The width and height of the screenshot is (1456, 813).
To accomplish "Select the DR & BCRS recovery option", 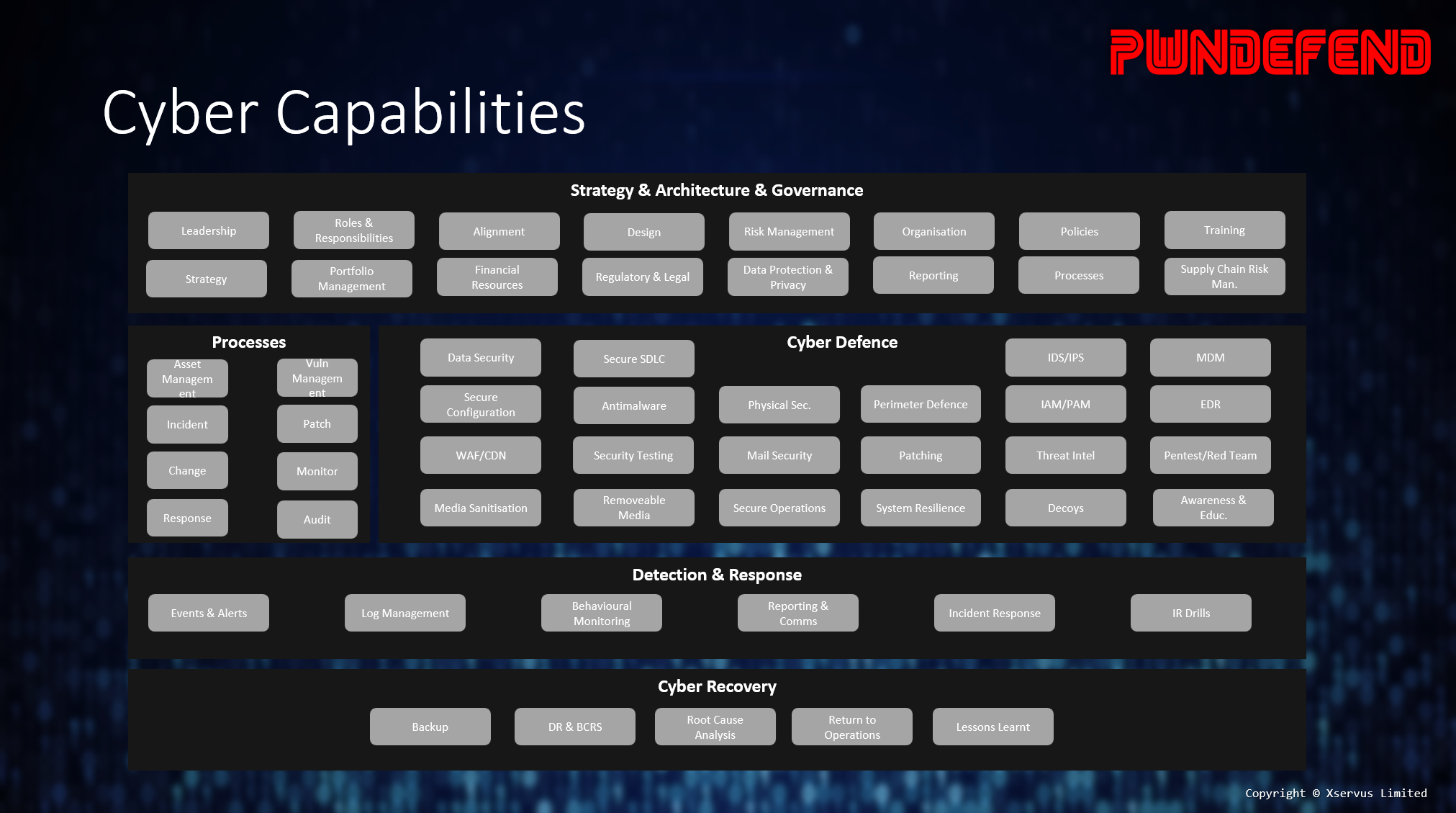I will pyautogui.click(x=575, y=727).
